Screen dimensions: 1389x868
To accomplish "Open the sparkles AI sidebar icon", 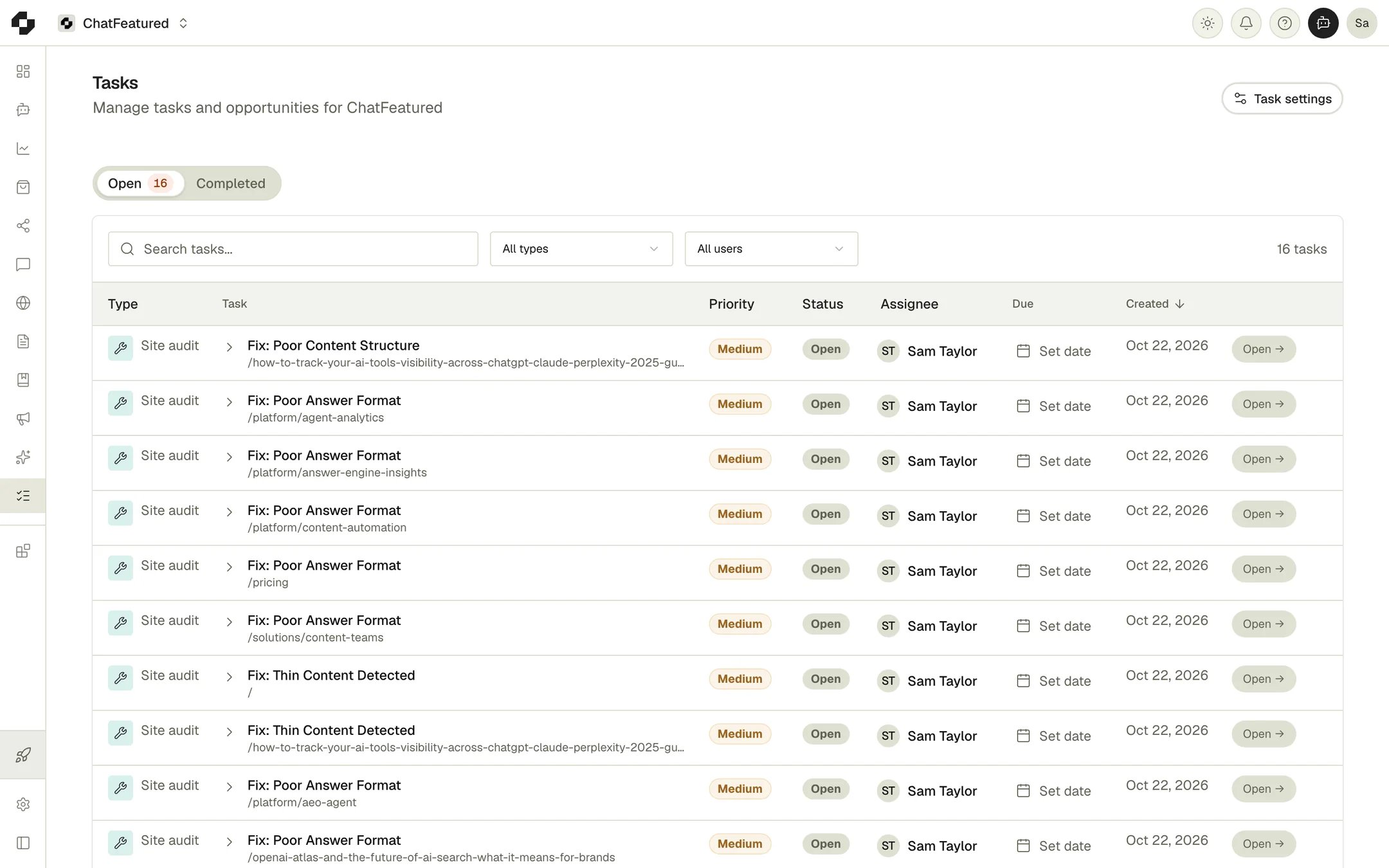I will click(23, 457).
